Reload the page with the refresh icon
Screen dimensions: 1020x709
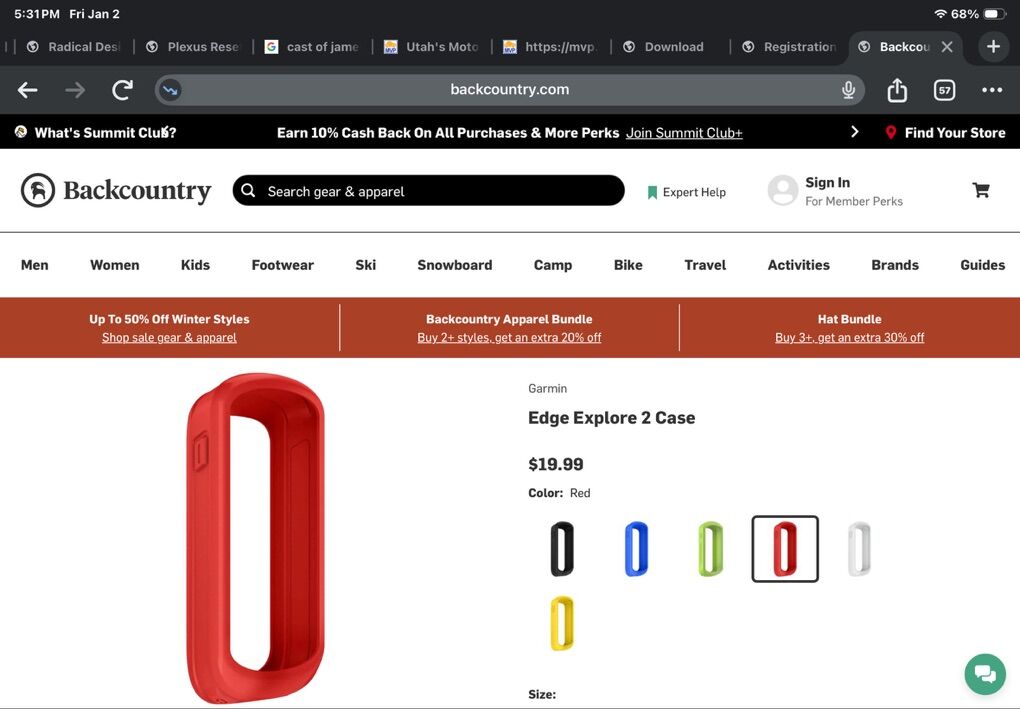[x=122, y=90]
